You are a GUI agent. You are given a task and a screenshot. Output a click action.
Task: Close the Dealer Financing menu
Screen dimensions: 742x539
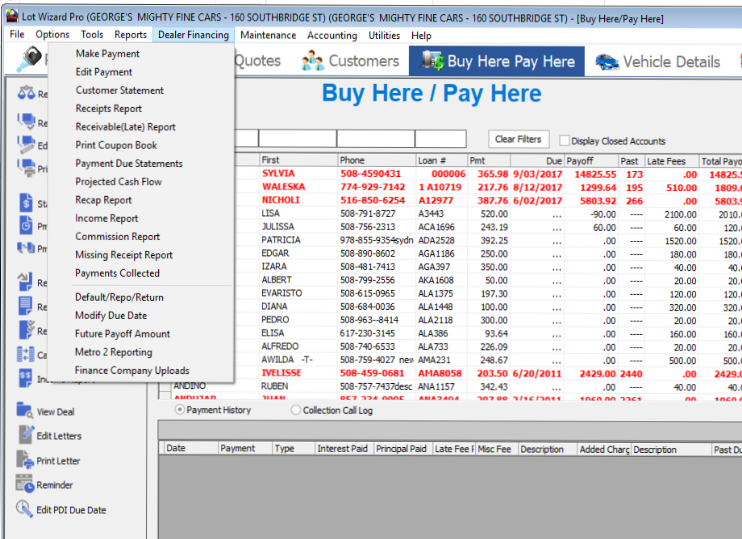(x=193, y=35)
